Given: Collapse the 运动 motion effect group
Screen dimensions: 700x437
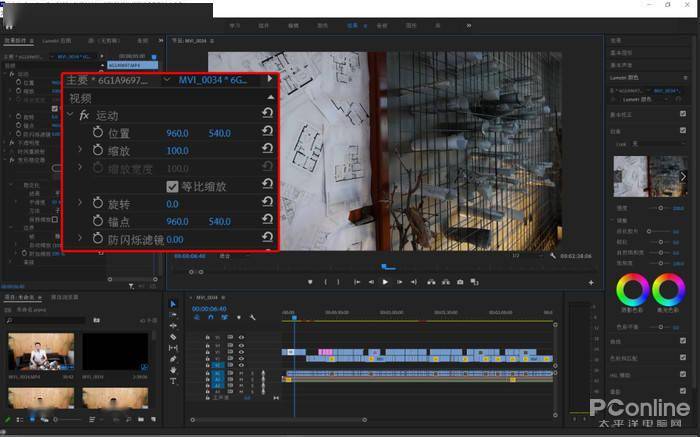Looking at the screenshot, I should pos(71,115).
